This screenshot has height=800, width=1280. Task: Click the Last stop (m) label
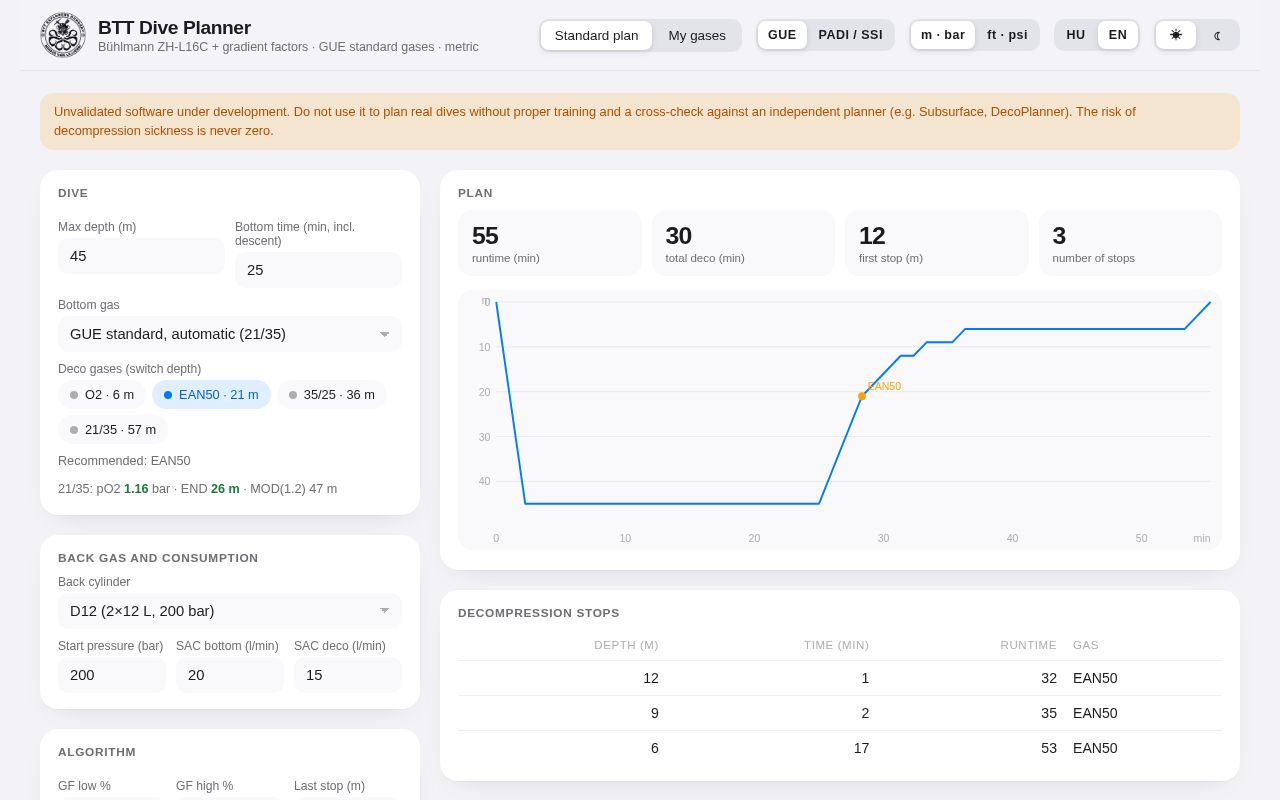pyautogui.click(x=329, y=786)
